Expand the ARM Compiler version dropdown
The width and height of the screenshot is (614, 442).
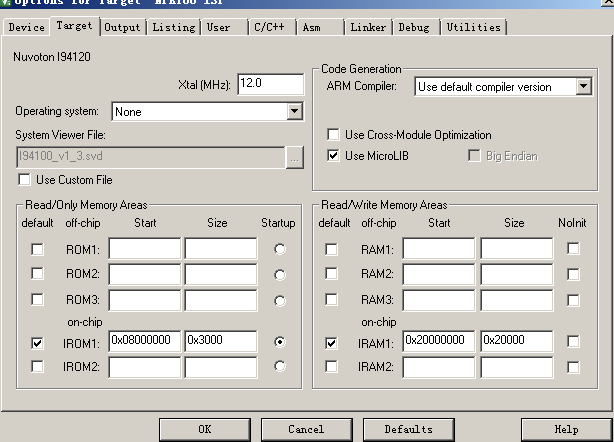(x=583, y=87)
